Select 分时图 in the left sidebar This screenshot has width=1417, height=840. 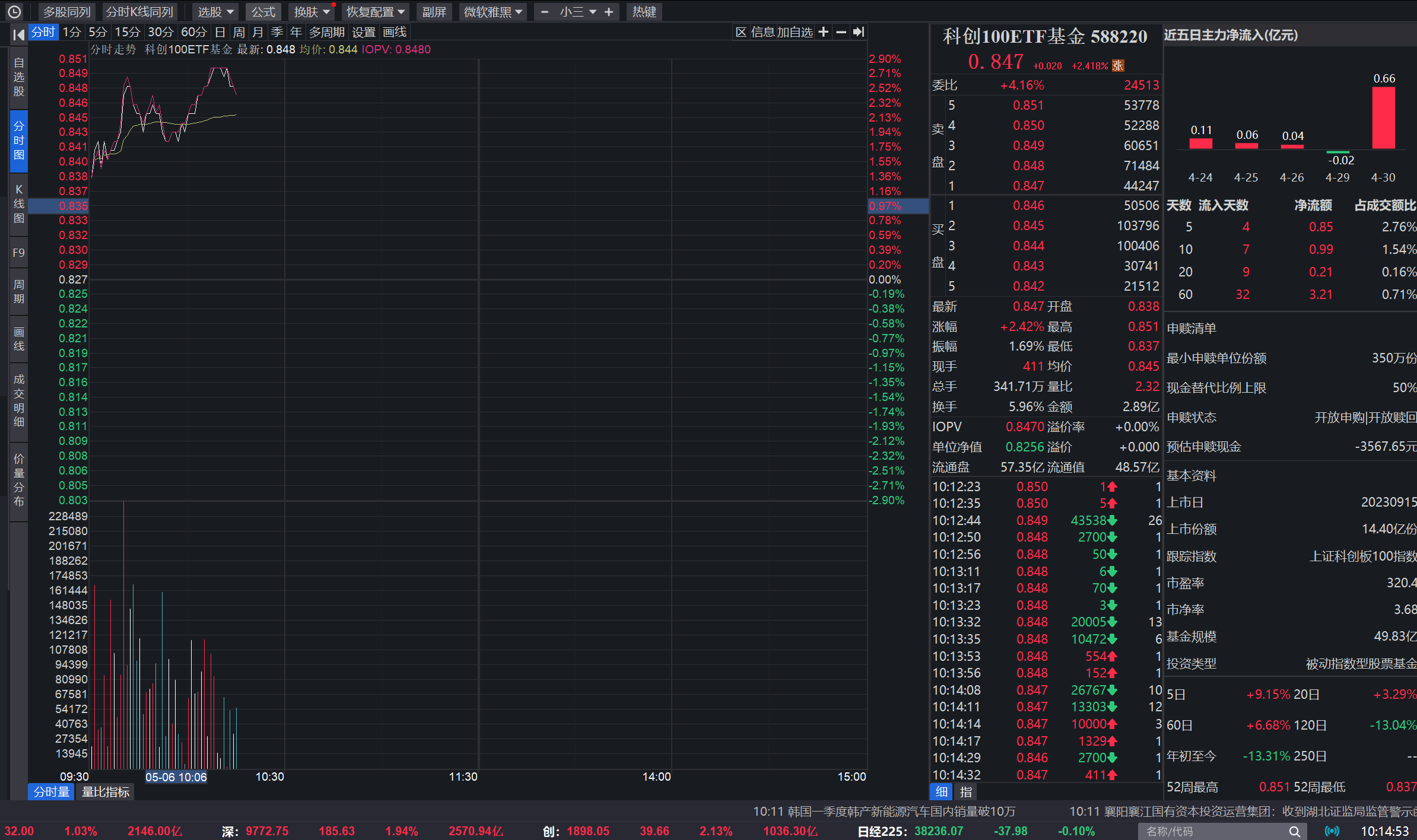coord(19,141)
